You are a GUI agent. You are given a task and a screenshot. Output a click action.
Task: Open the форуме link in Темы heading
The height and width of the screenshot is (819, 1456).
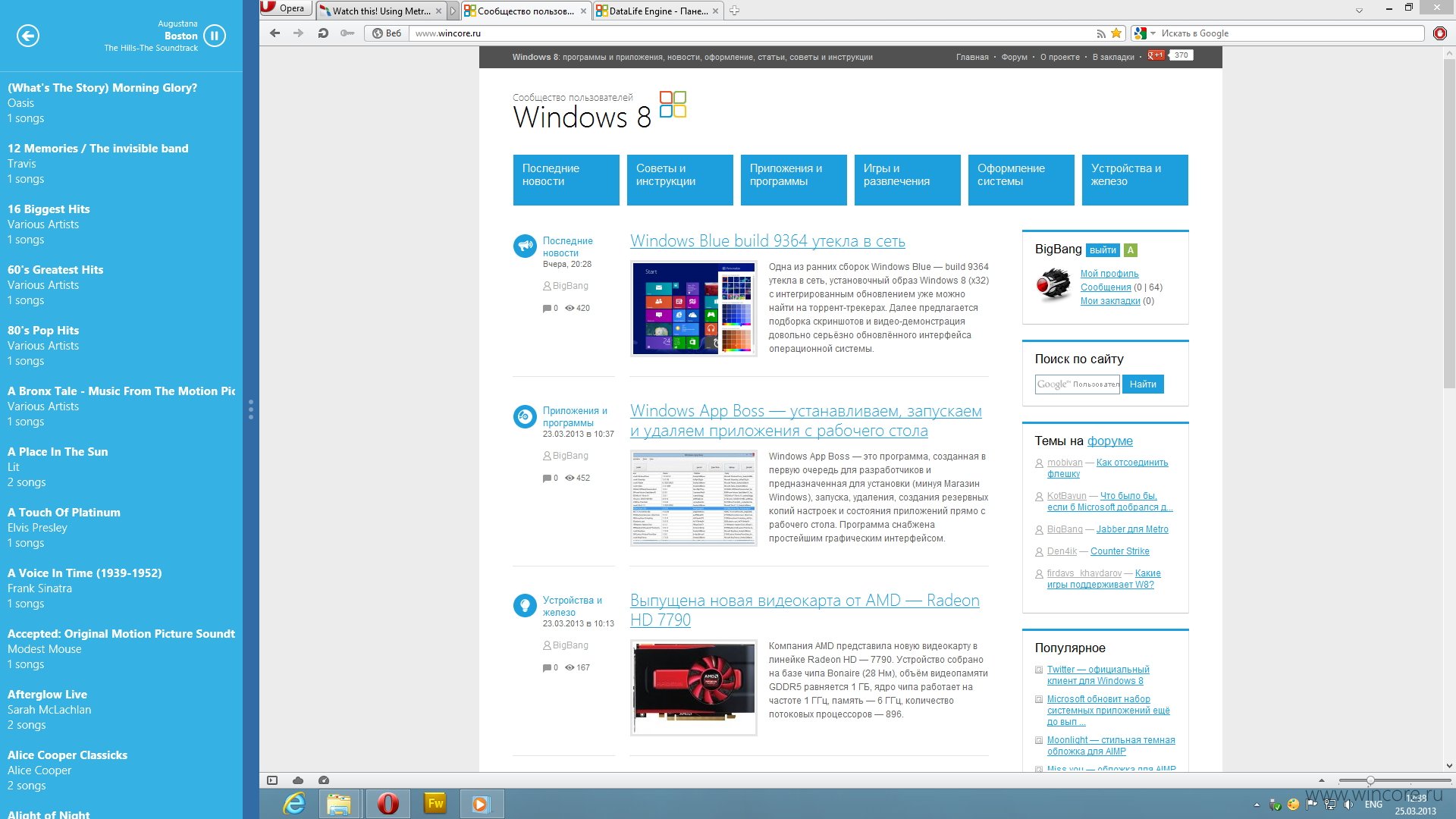click(x=1109, y=441)
